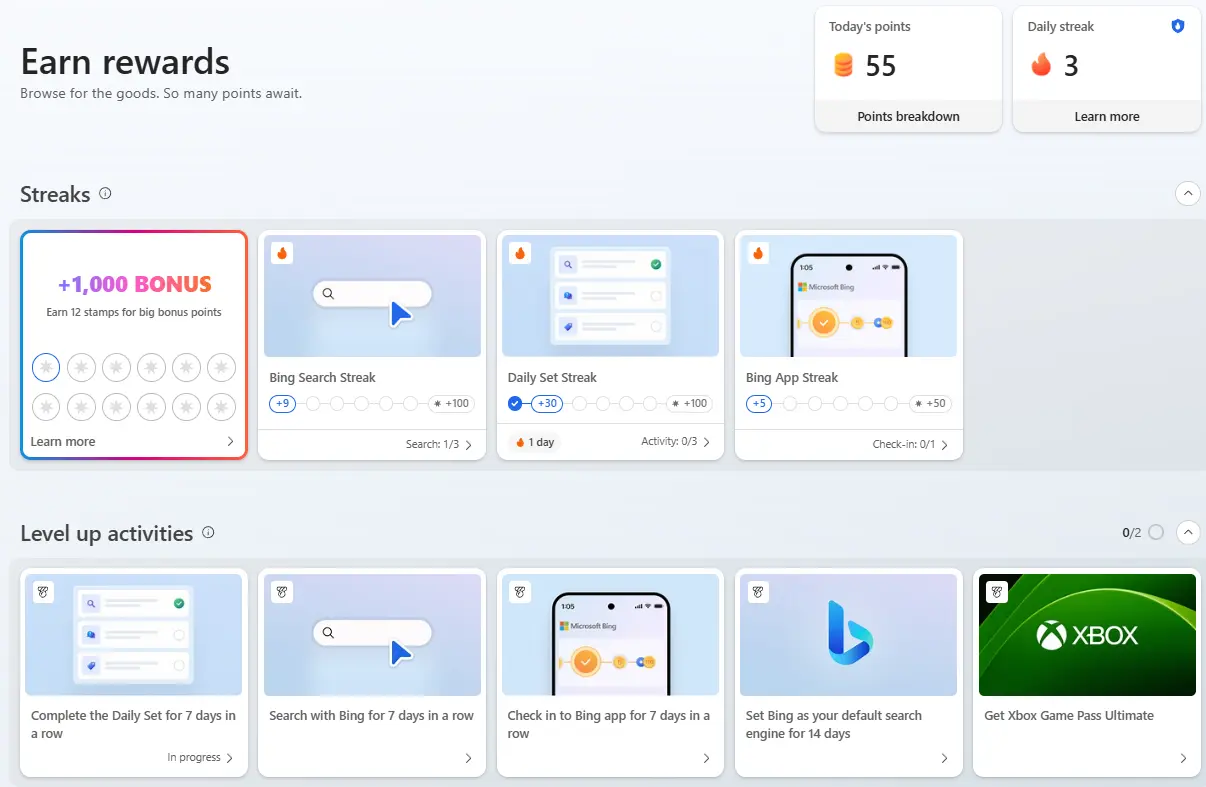Click the chevron on Search with Bing 7 days card
The width and height of the screenshot is (1206, 787).
pos(468,758)
